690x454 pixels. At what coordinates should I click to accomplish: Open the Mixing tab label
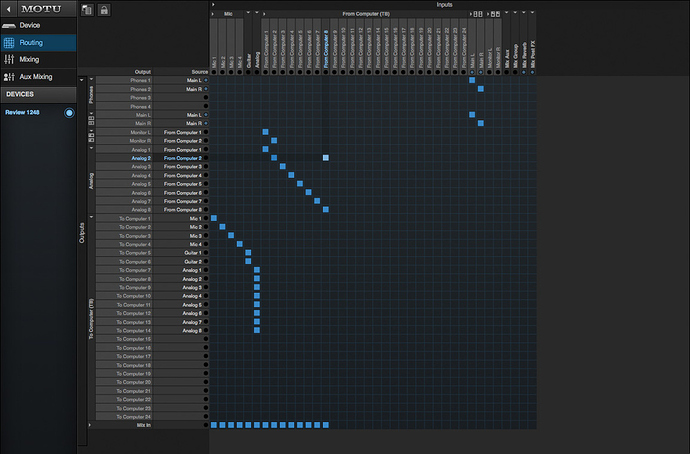pyautogui.click(x=31, y=60)
